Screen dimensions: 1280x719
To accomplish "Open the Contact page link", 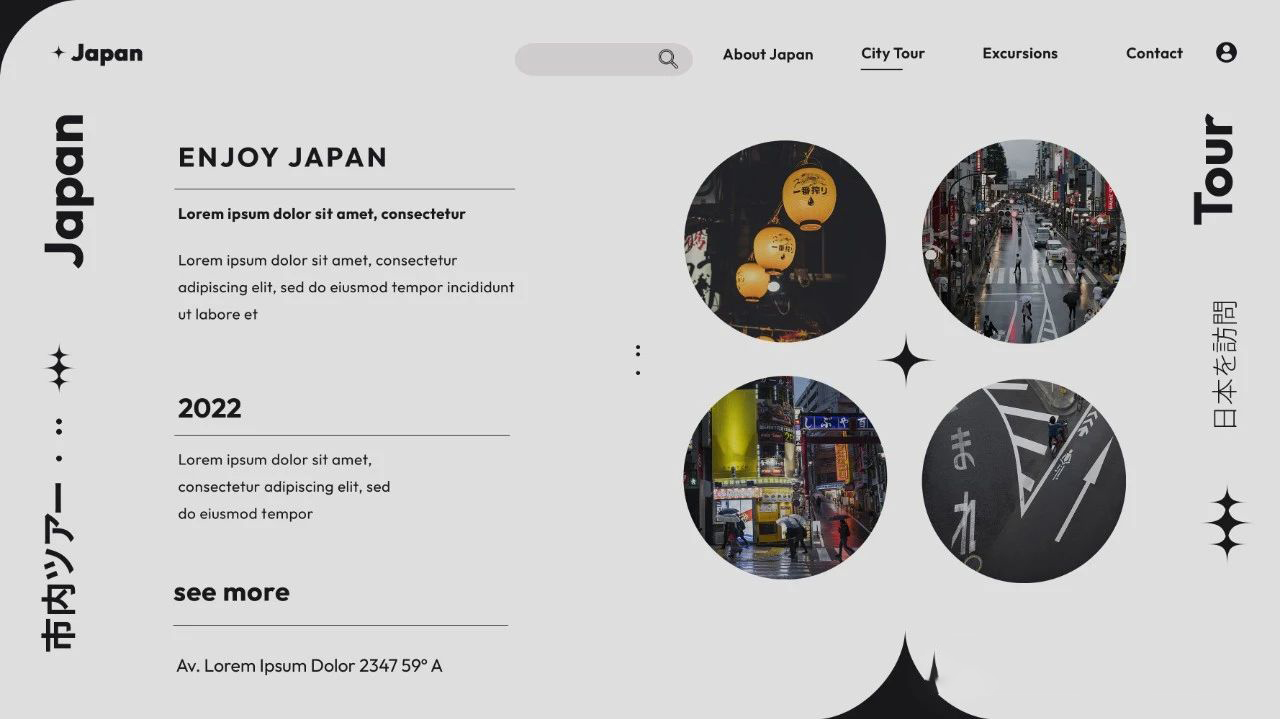I will click(x=1154, y=54).
